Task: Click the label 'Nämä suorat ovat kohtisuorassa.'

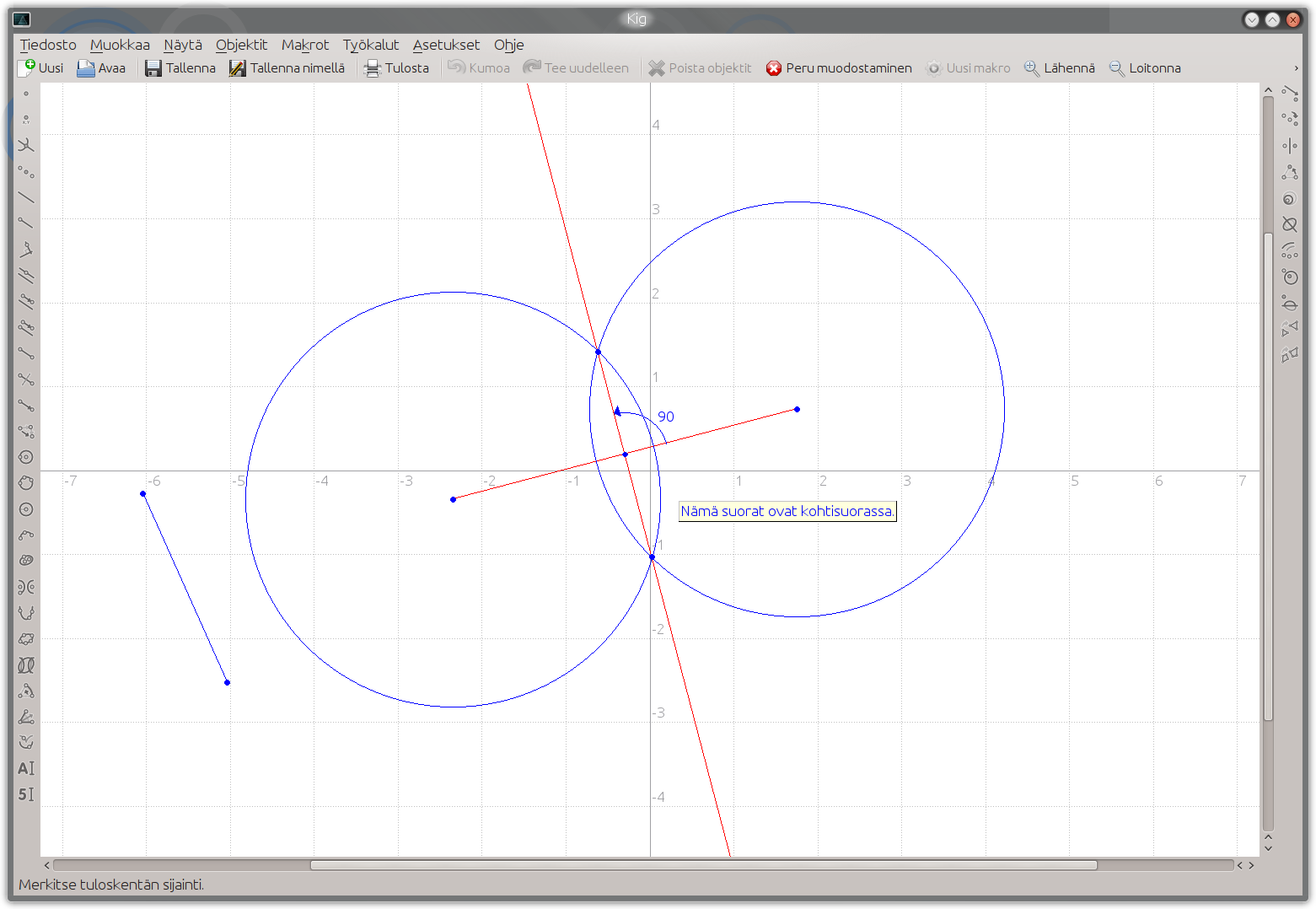Action: tap(787, 511)
